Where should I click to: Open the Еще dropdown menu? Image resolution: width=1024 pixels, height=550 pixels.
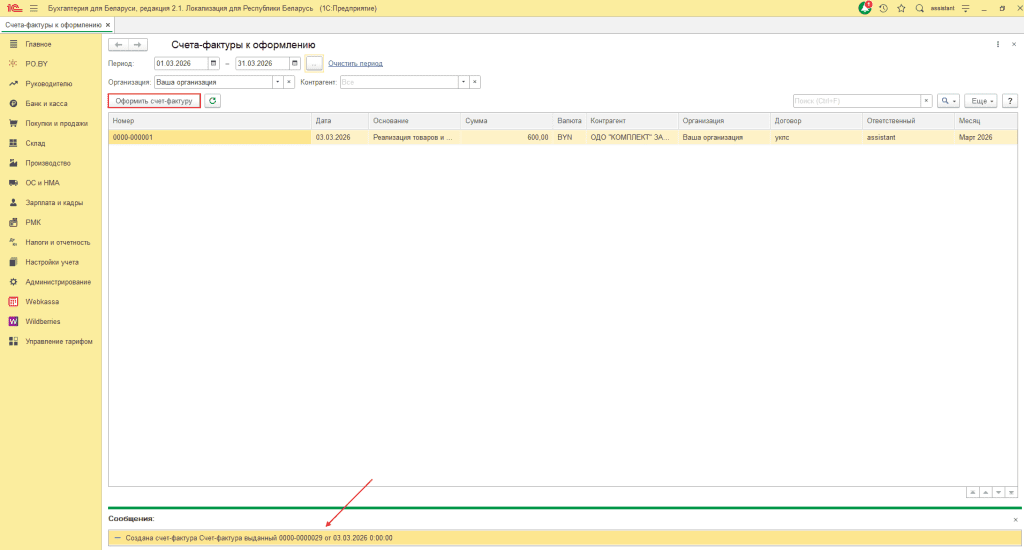pos(980,101)
